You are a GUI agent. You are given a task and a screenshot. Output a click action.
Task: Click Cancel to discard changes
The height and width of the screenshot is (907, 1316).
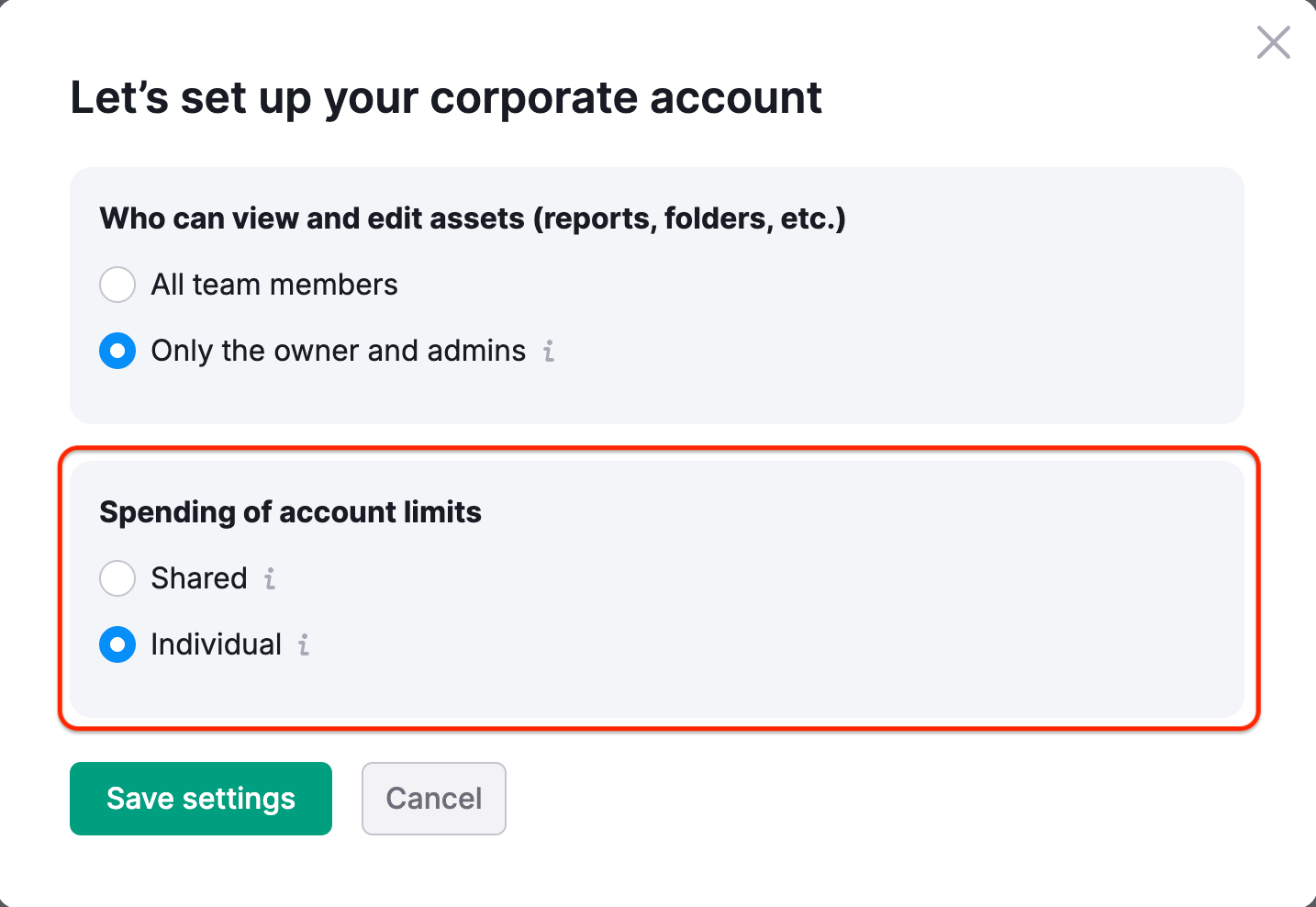(x=433, y=799)
